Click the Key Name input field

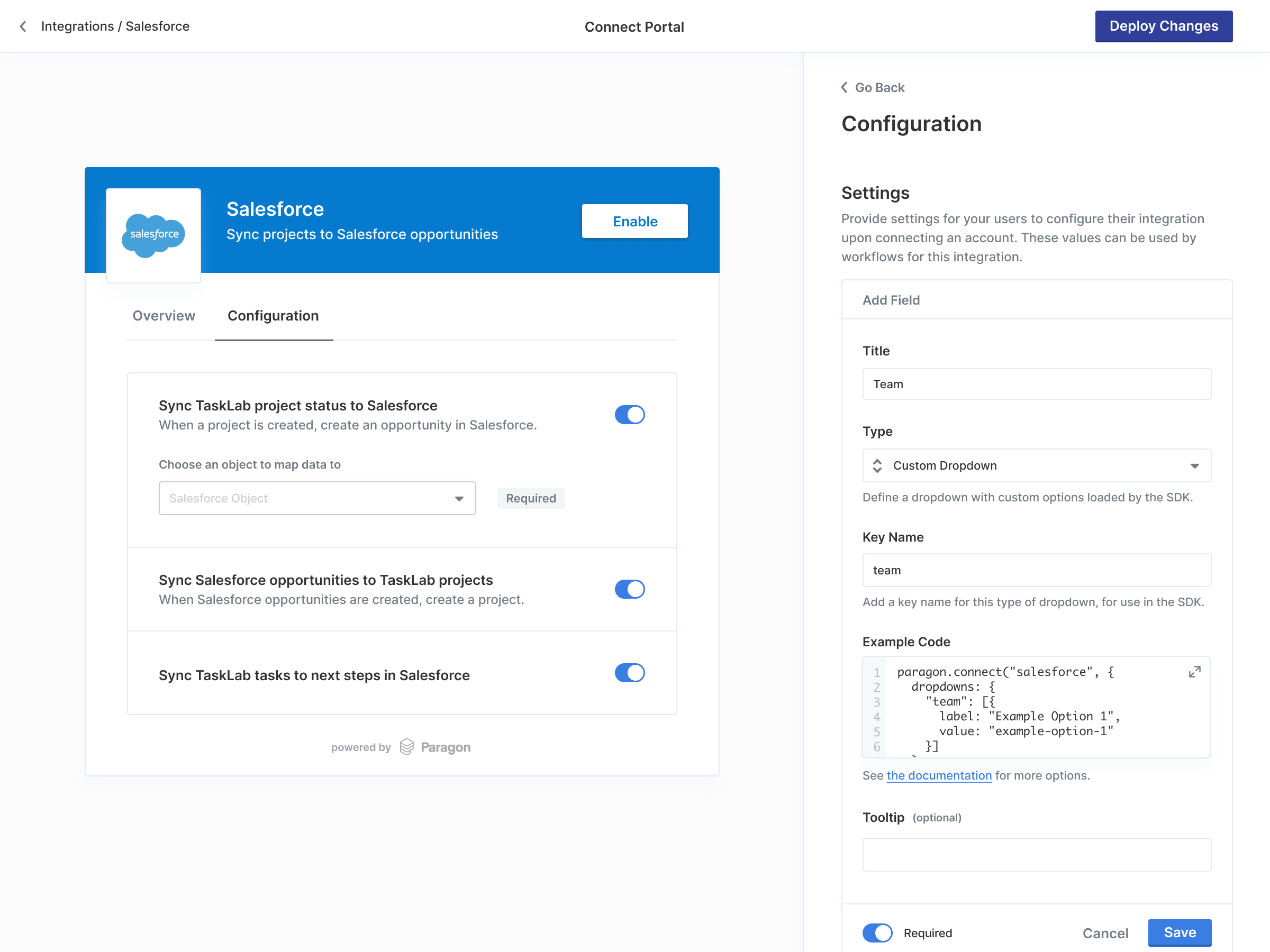tap(1036, 570)
